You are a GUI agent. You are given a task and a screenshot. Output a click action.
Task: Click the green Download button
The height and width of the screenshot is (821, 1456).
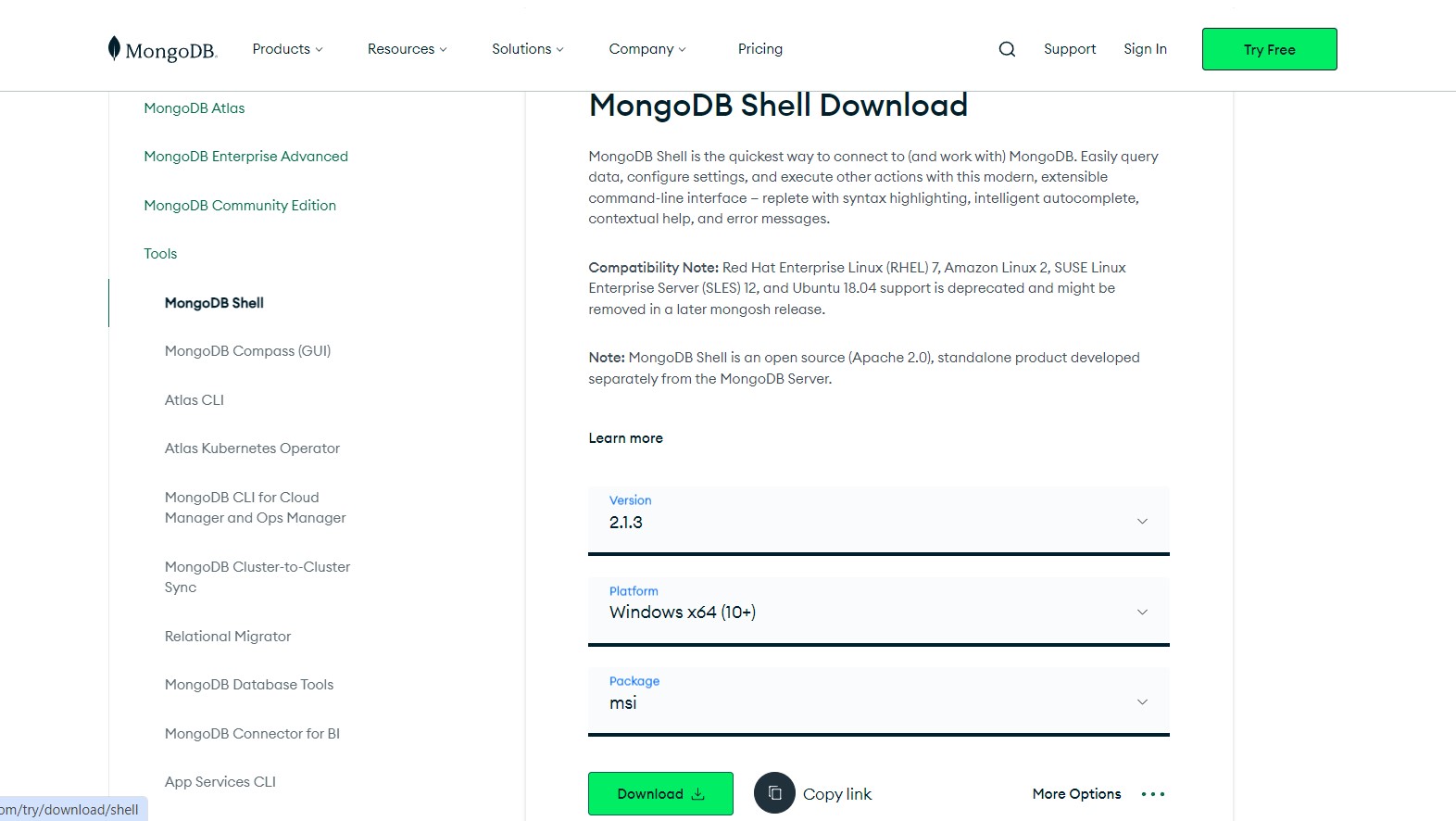point(660,793)
